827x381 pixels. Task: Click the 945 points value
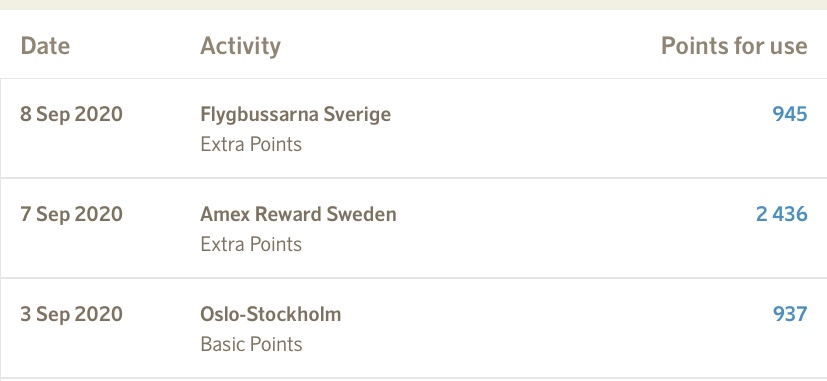[x=790, y=114]
